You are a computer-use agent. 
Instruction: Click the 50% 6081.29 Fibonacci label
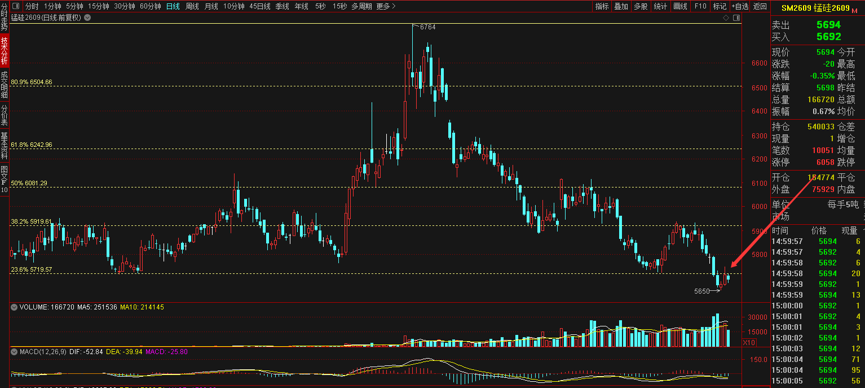click(29, 183)
